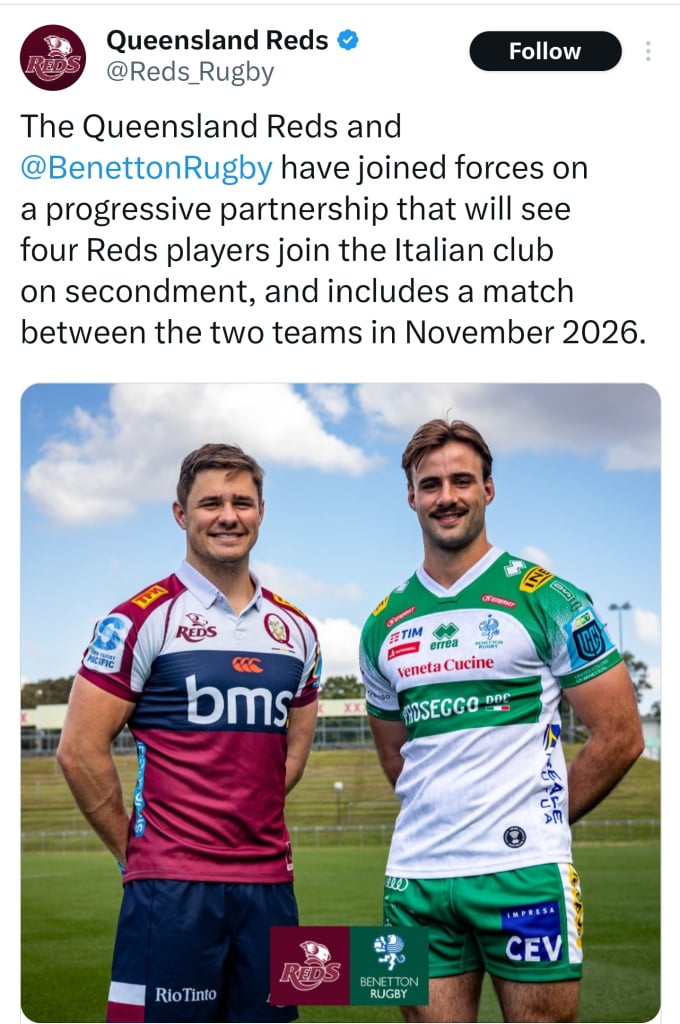Open the three-dot more options menu
Viewport: 680px width, 1024px height.
pos(648,51)
